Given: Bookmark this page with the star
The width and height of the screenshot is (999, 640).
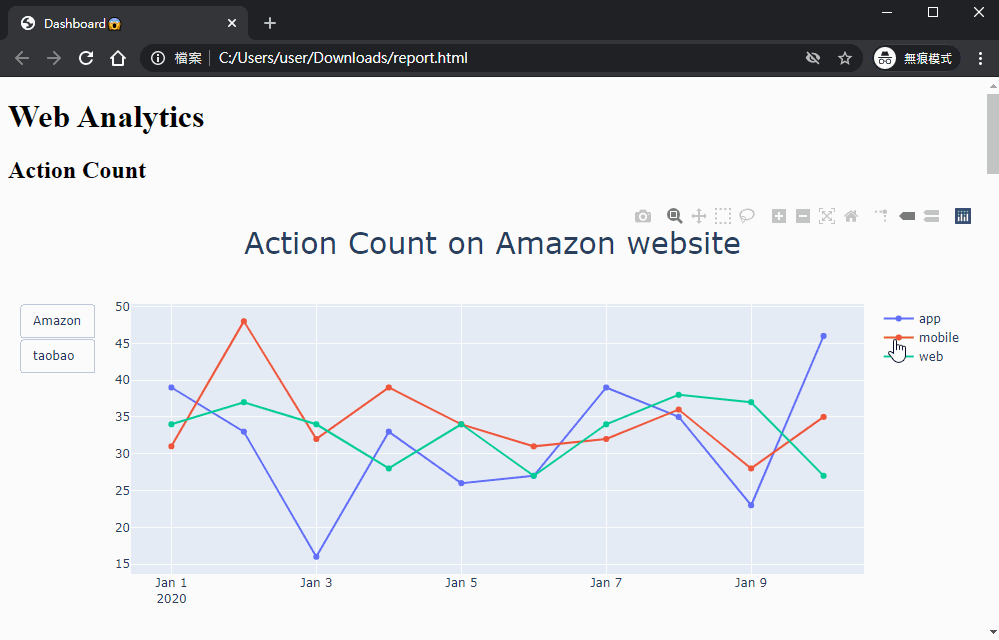Looking at the screenshot, I should click(x=845, y=59).
